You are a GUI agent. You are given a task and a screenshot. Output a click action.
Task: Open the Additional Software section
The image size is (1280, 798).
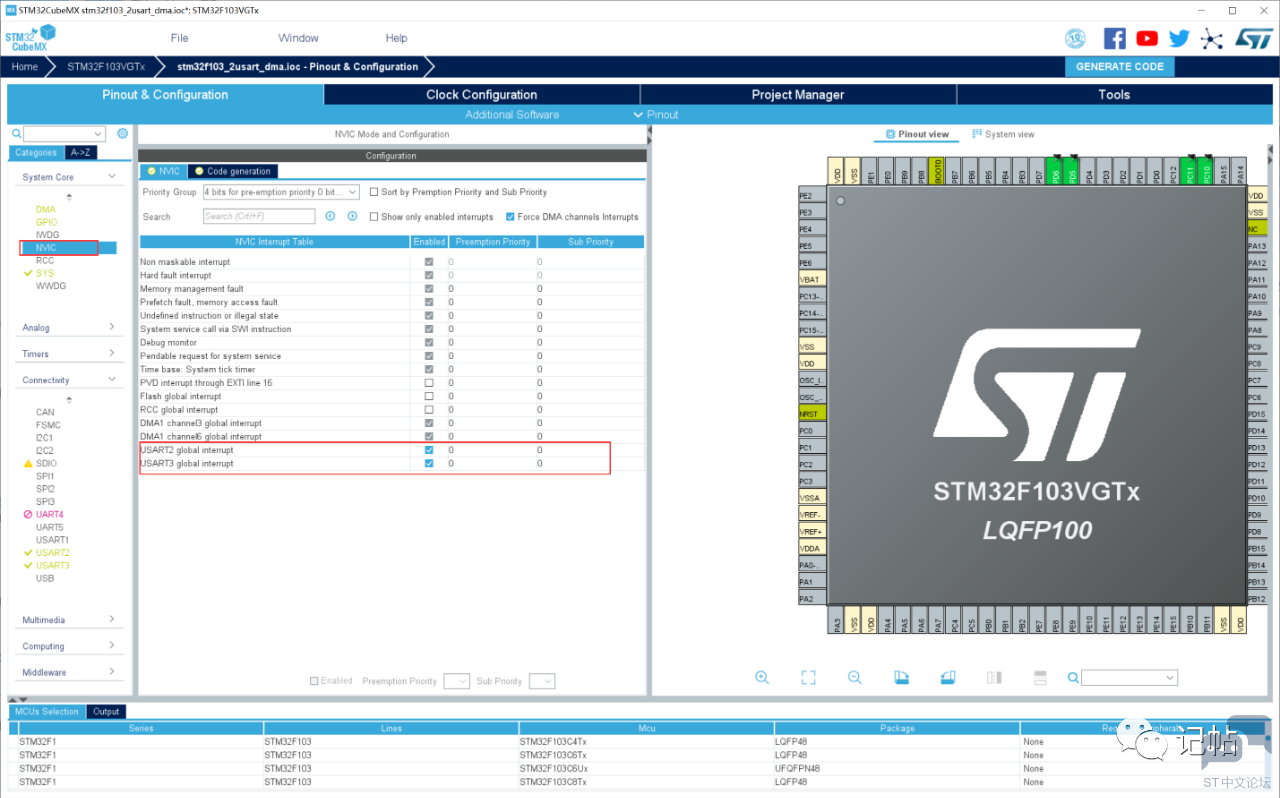pyautogui.click(x=512, y=115)
